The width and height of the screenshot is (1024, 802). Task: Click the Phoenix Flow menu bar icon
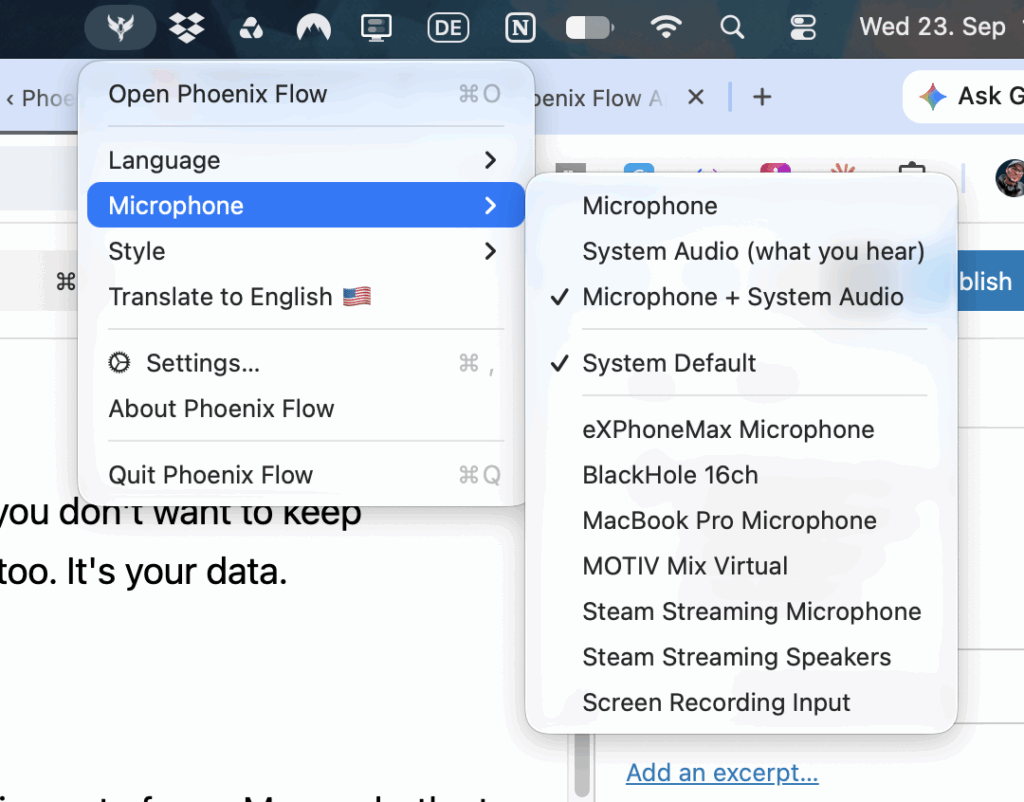121,27
